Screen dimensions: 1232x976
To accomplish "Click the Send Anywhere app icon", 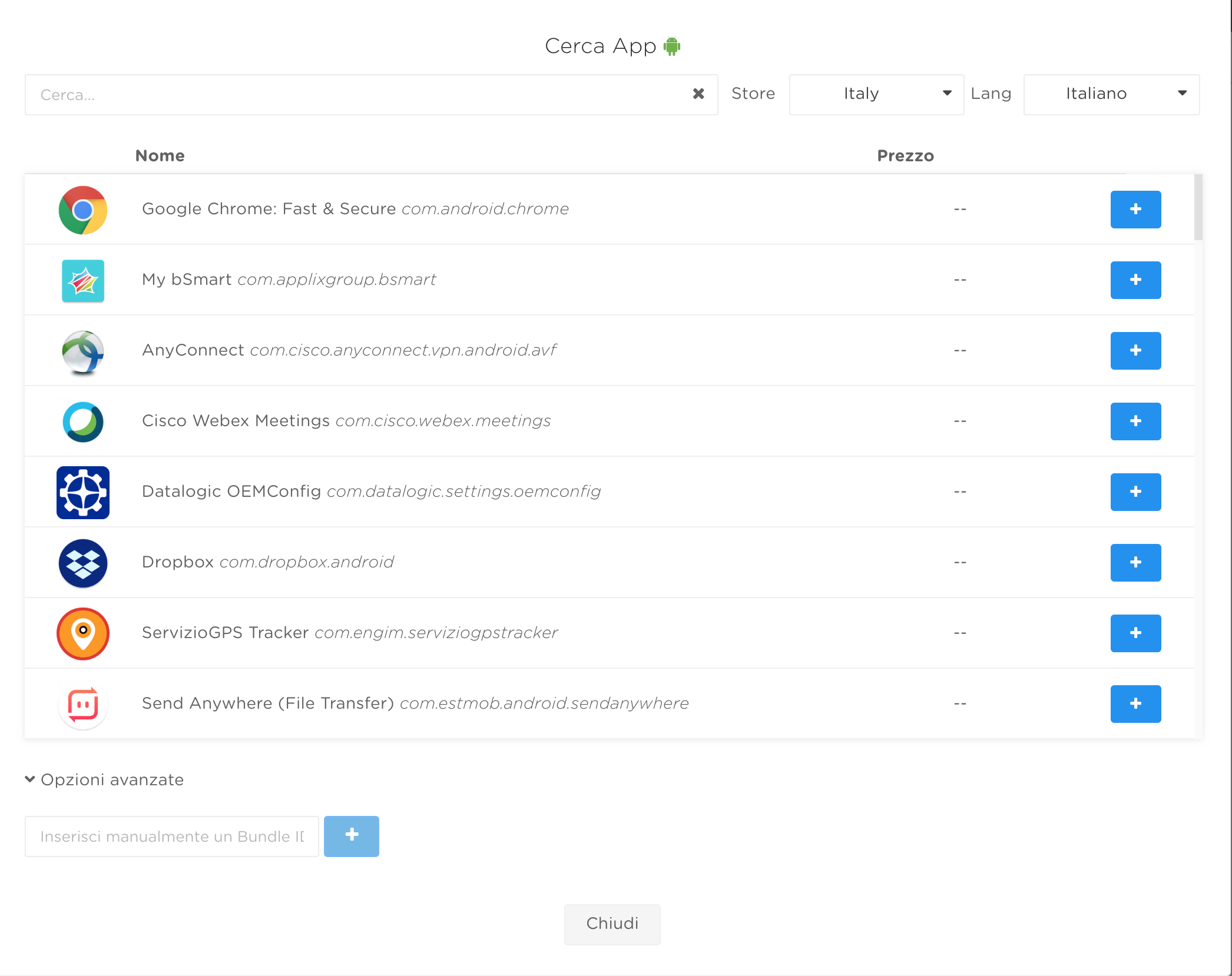I will (x=83, y=705).
